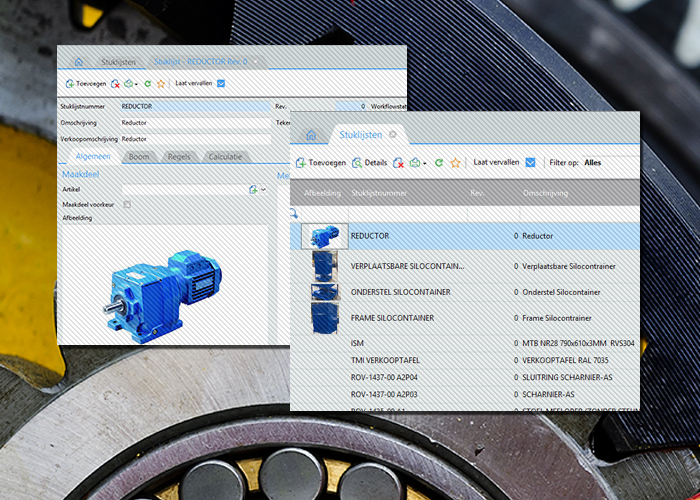Select the REDUCTOR row thumbnail
Image resolution: width=700 pixels, height=500 pixels.
coord(325,236)
